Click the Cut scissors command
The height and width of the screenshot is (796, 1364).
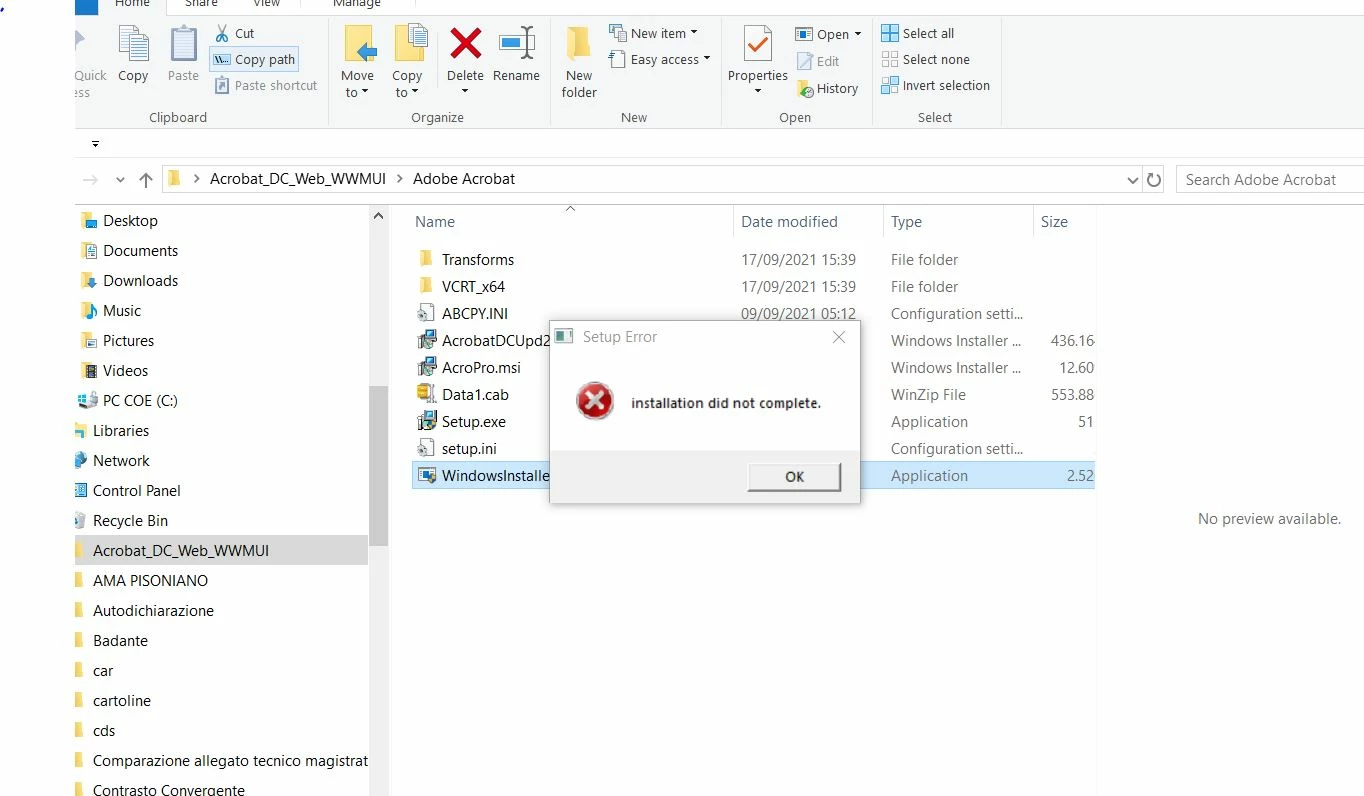[x=235, y=33]
